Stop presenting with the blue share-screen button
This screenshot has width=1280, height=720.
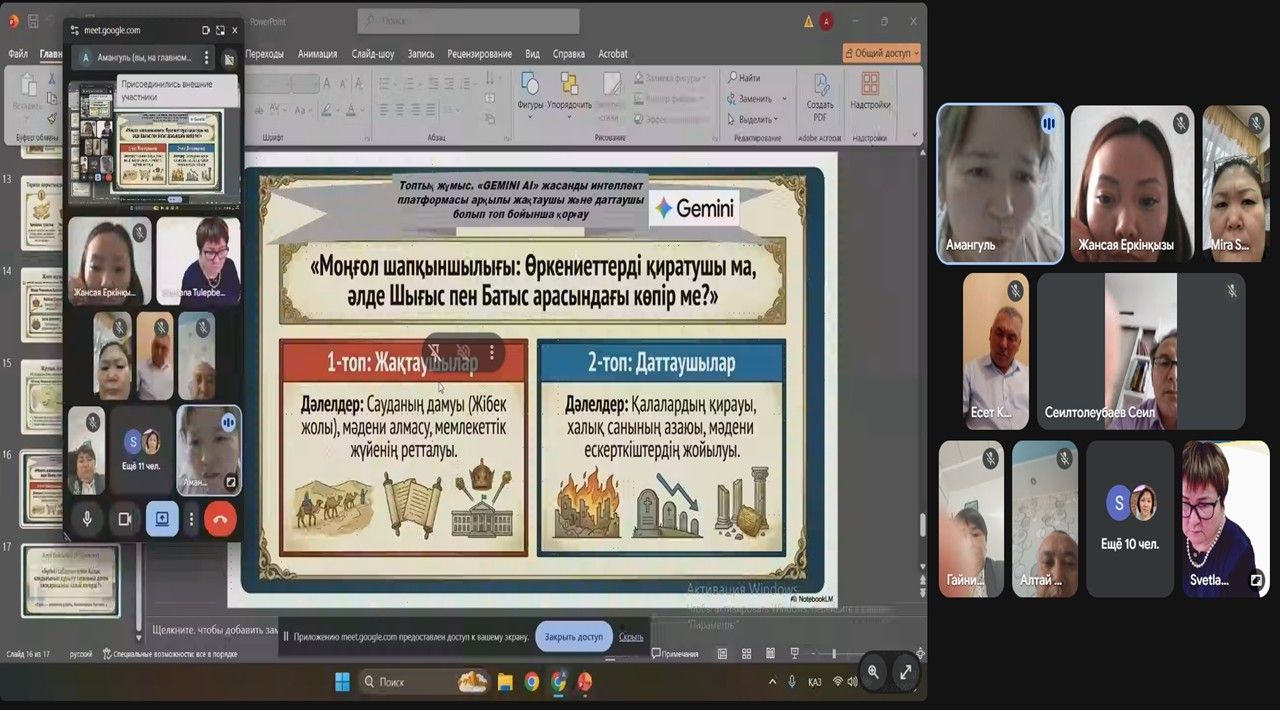click(x=162, y=519)
